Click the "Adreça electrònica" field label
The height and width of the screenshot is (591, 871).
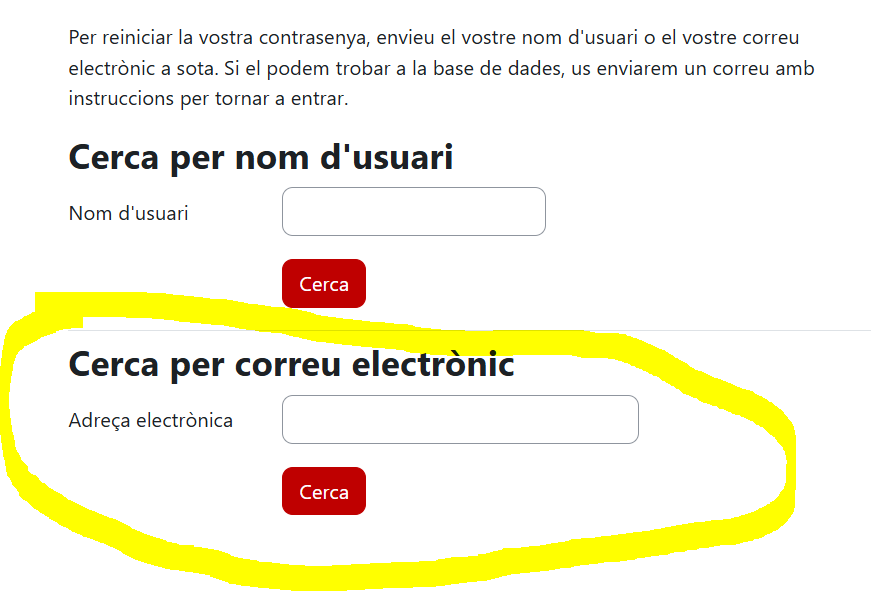150,421
